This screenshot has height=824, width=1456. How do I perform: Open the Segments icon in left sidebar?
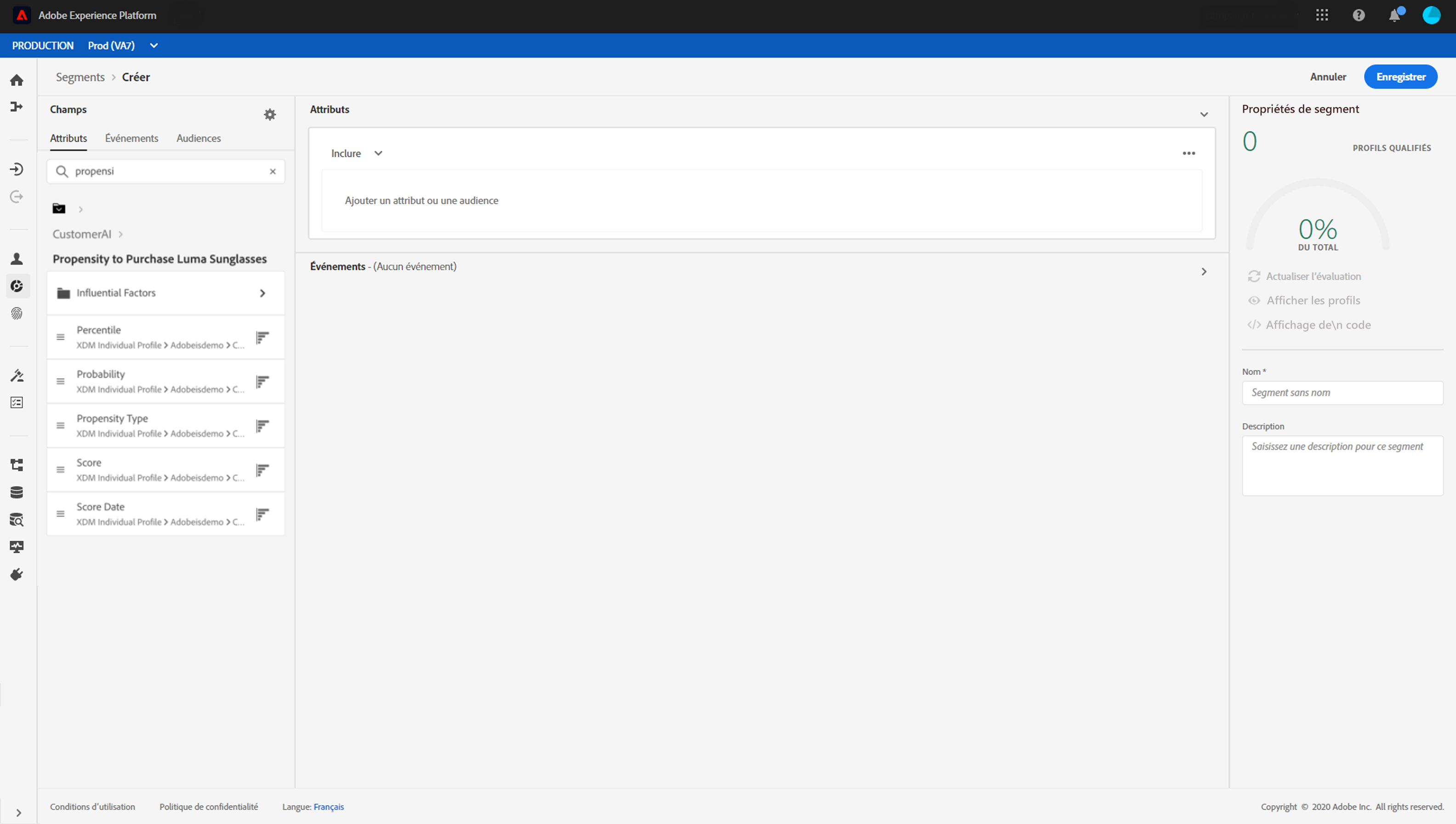(x=17, y=286)
